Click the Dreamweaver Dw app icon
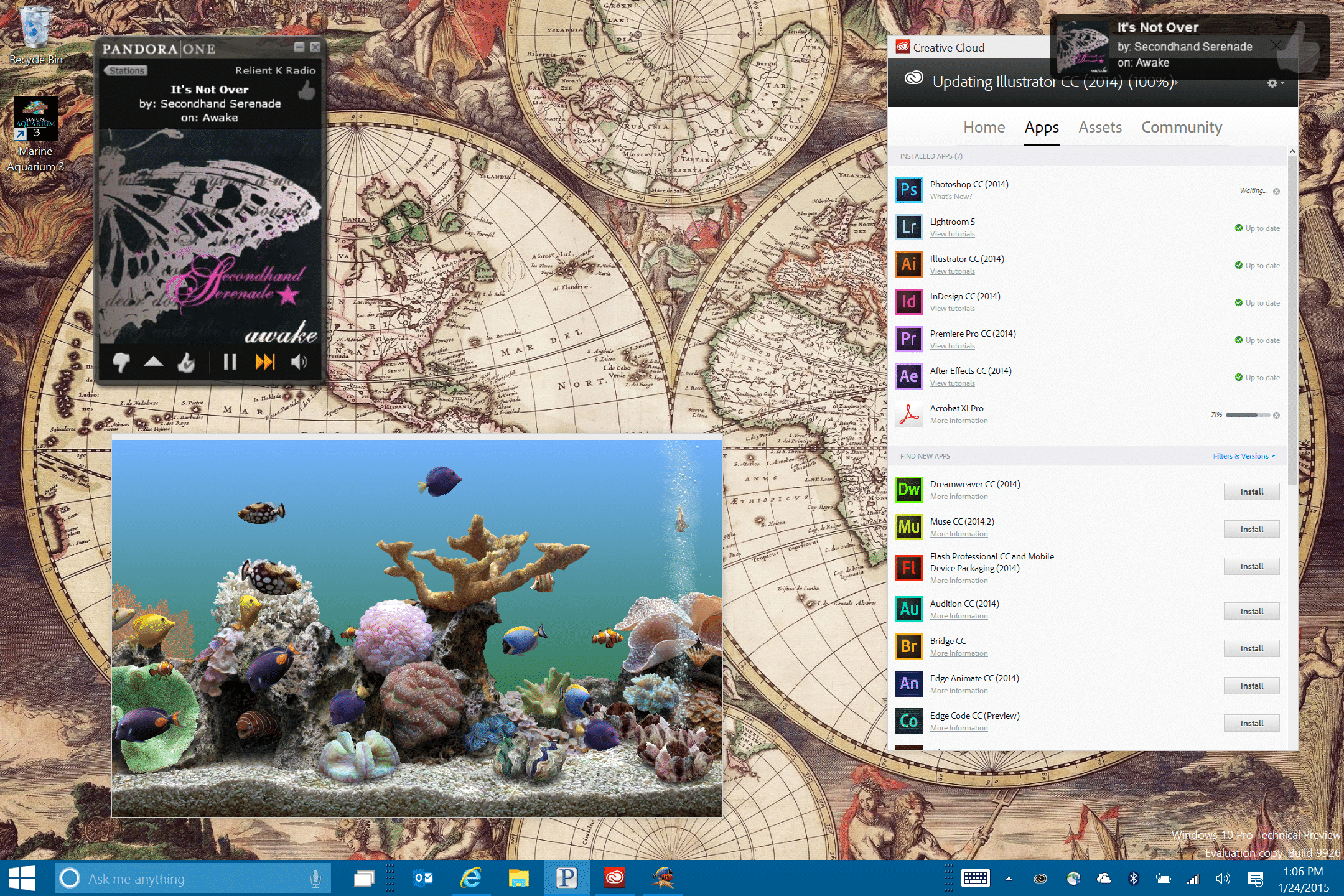1344x896 pixels. coord(908,490)
